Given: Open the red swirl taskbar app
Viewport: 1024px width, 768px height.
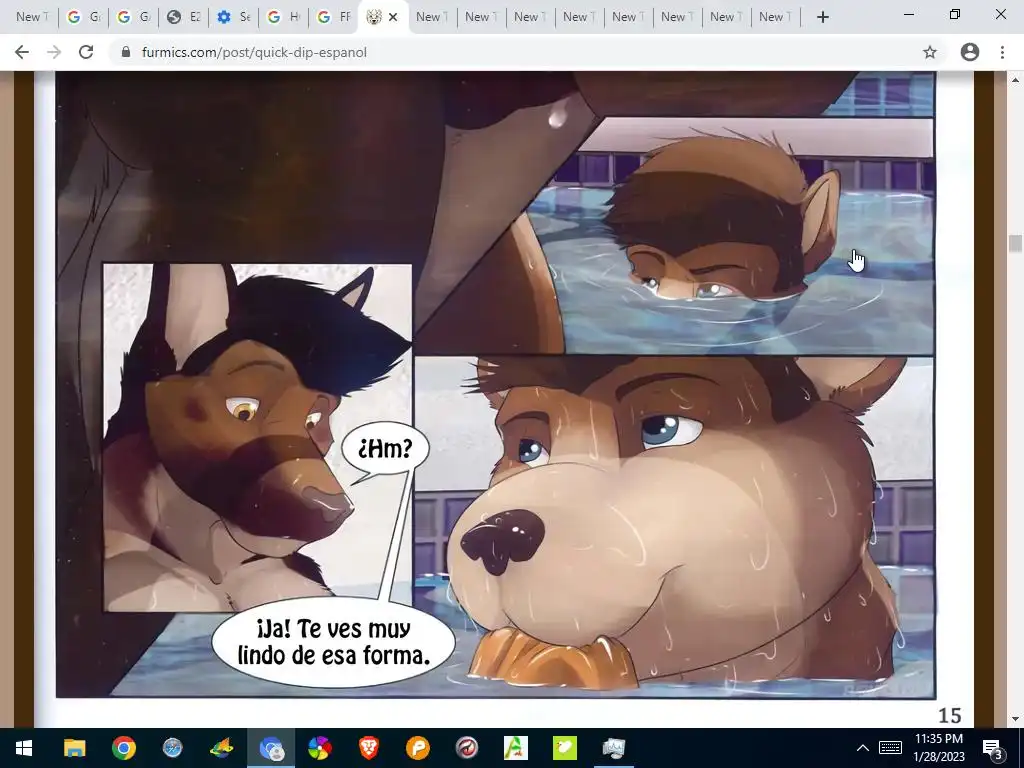Looking at the screenshot, I should pos(466,748).
